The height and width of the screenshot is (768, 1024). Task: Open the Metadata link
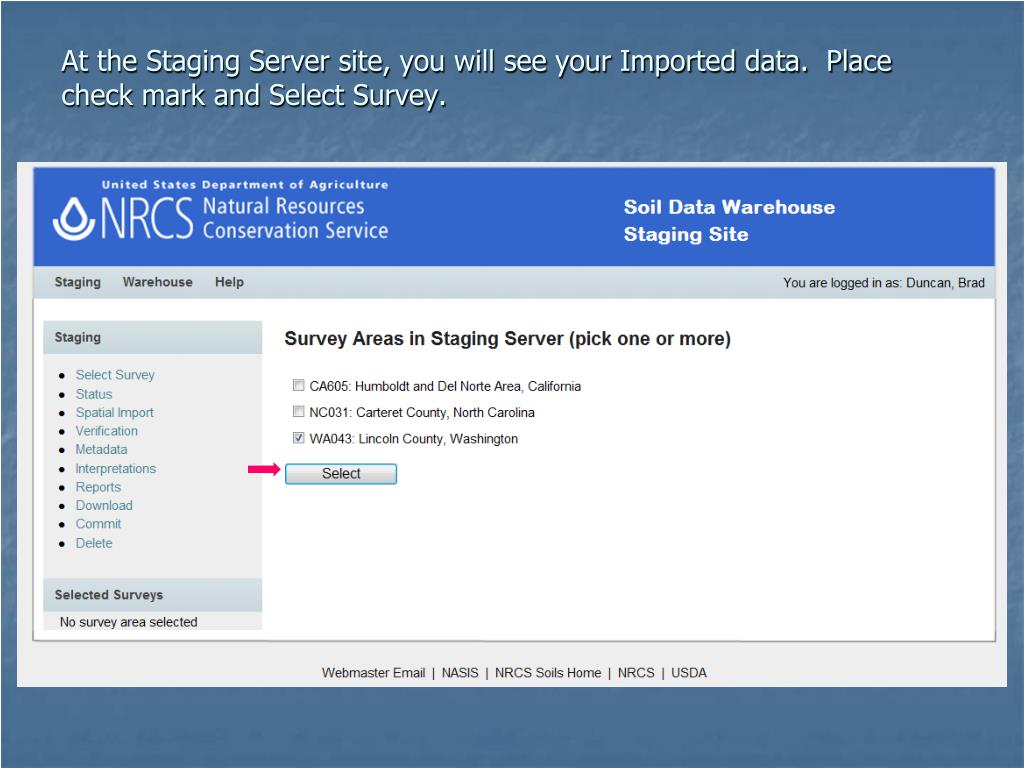point(101,449)
